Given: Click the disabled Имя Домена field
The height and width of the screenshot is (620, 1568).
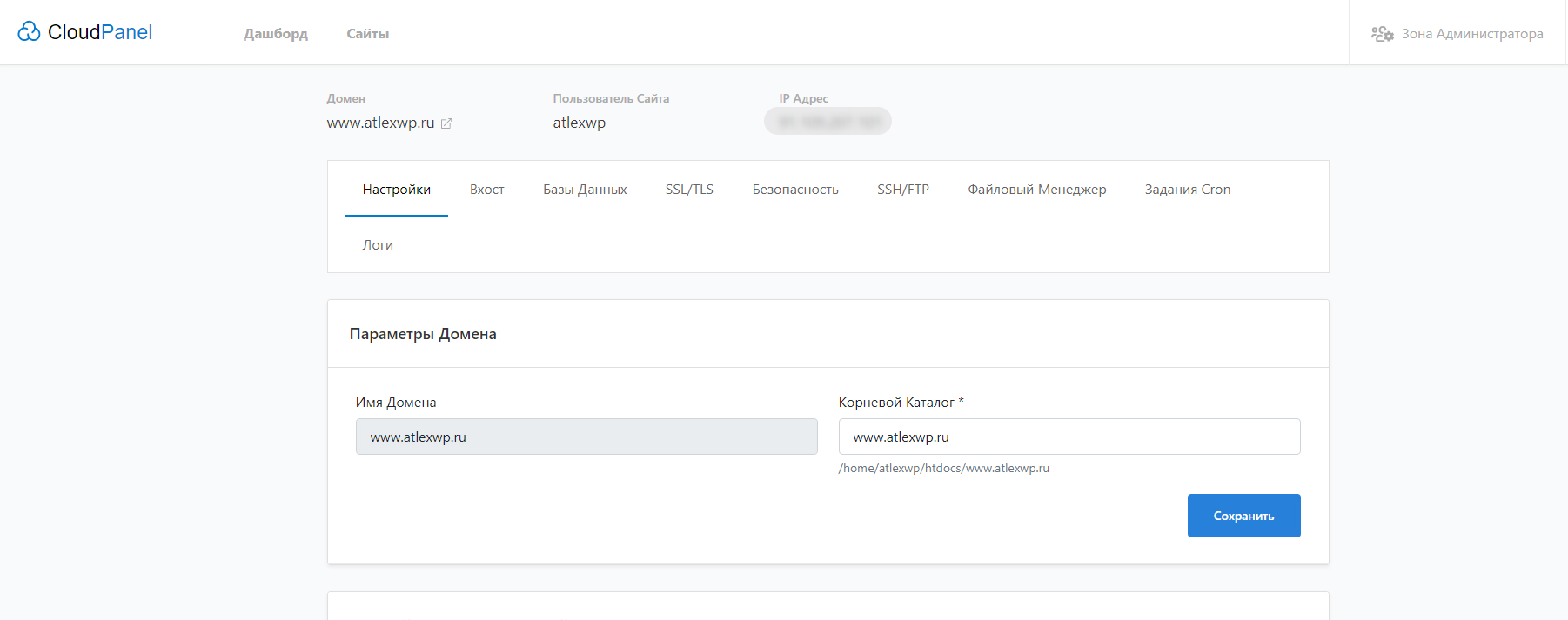Looking at the screenshot, I should 586,437.
